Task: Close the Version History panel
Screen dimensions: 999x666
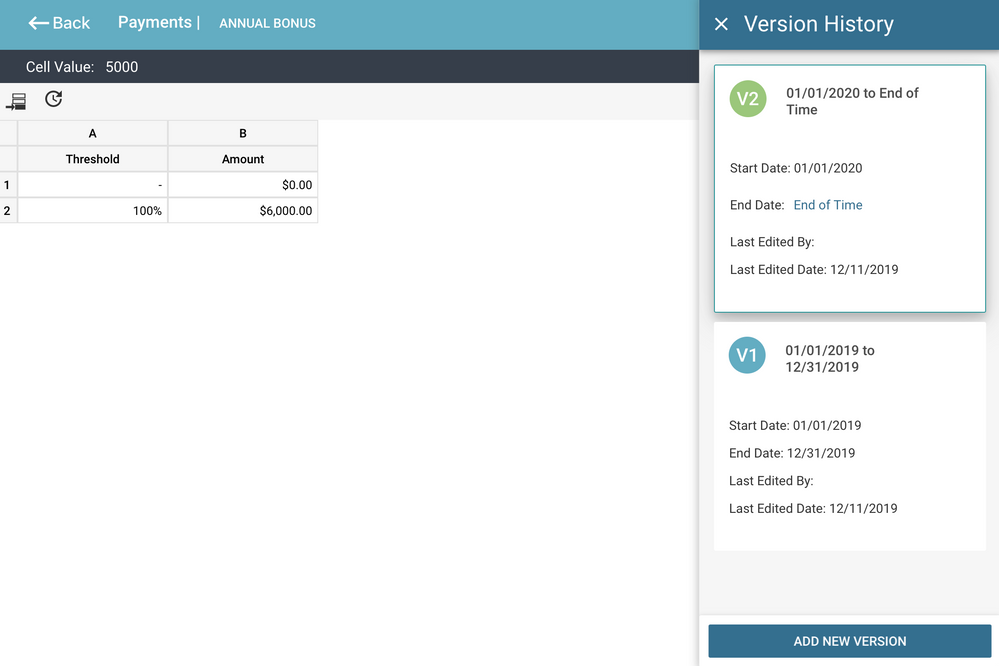Action: (x=721, y=23)
